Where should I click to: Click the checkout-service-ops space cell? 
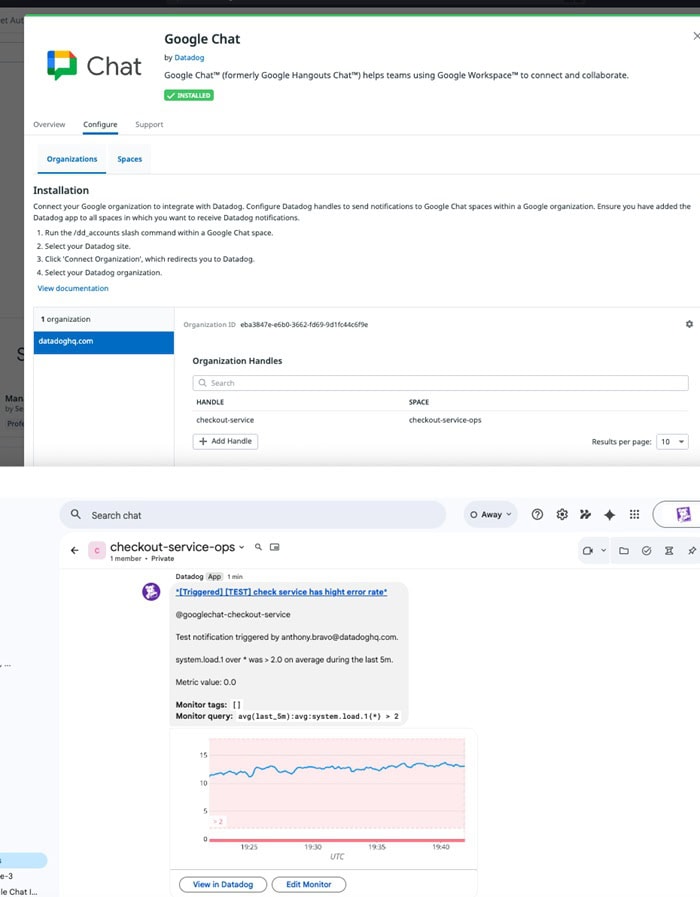pos(445,420)
